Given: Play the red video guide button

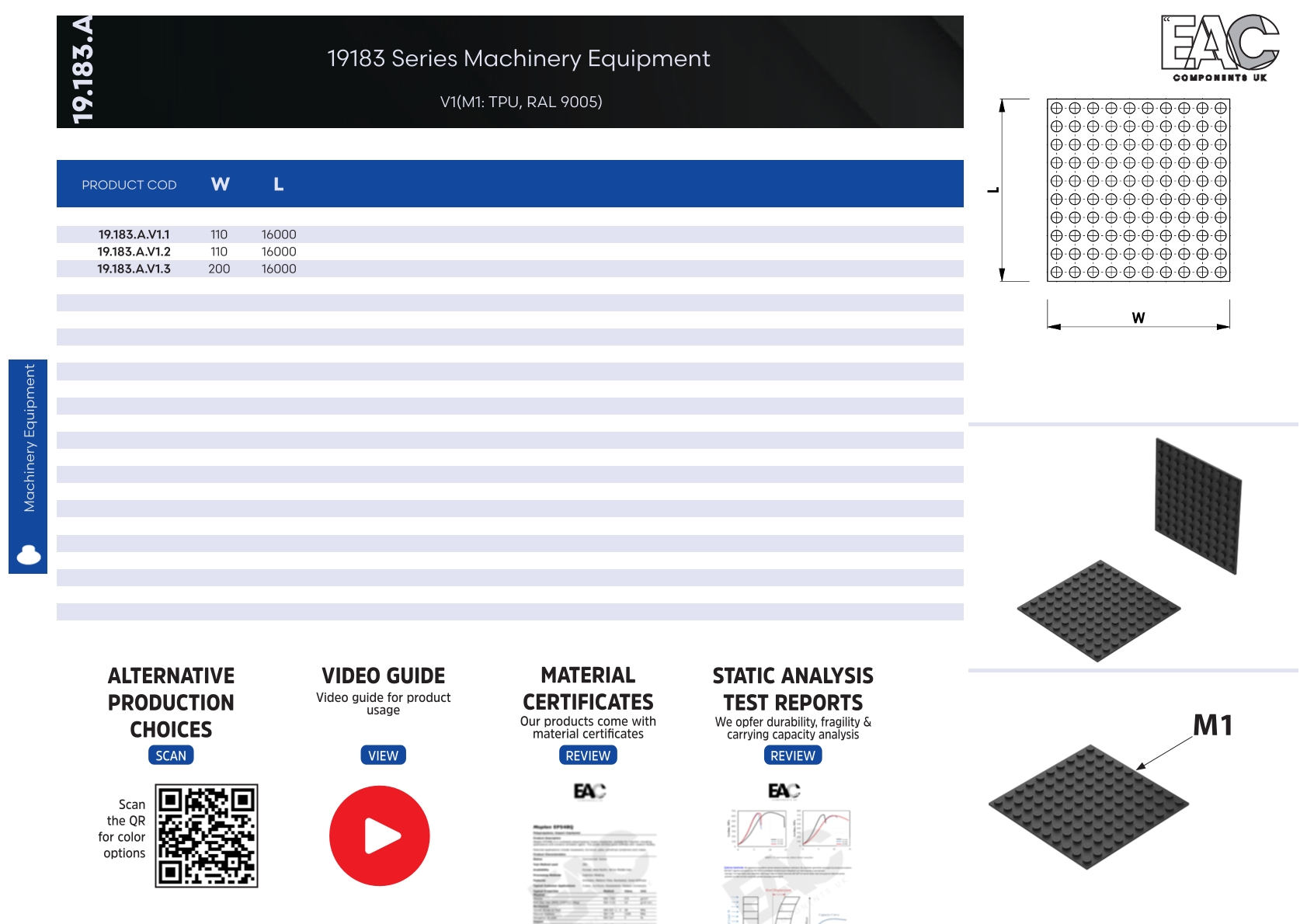Looking at the screenshot, I should [380, 835].
